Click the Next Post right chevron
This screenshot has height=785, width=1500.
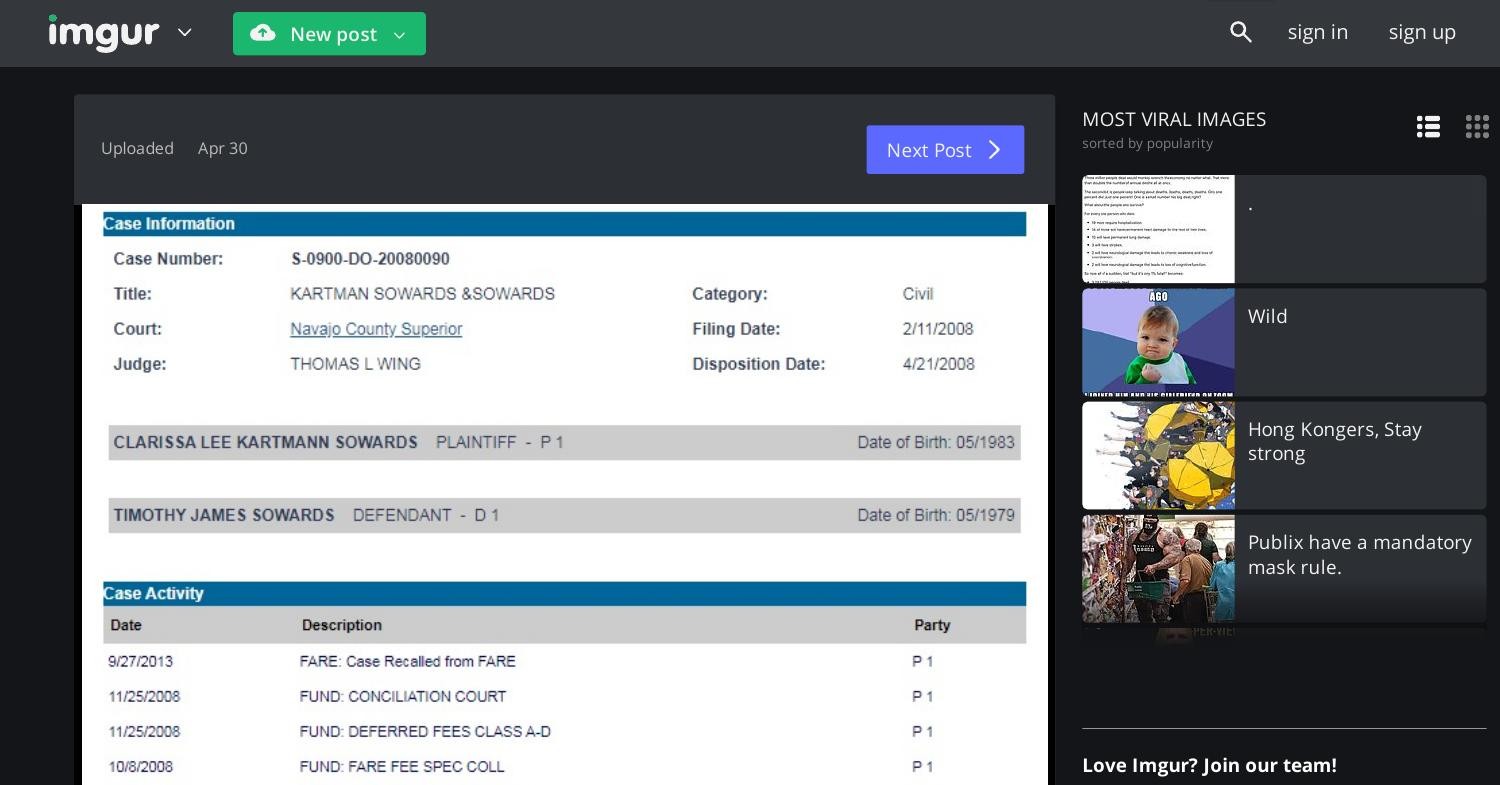[994, 150]
